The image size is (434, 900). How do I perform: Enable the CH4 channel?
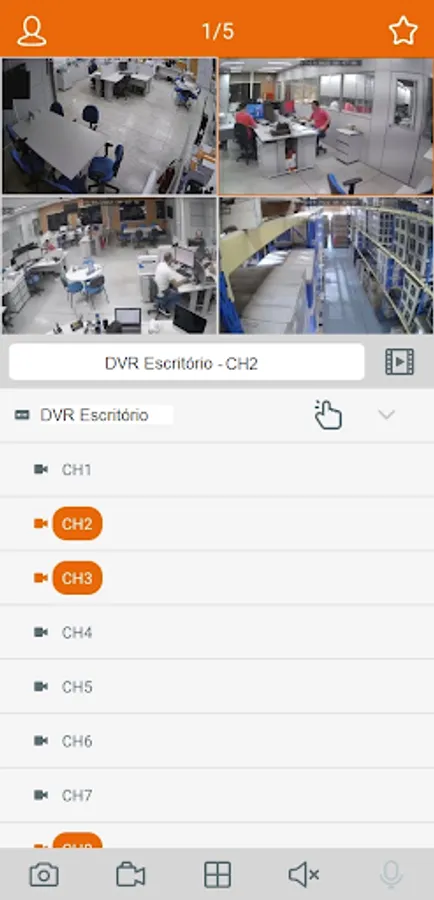pyautogui.click(x=217, y=632)
